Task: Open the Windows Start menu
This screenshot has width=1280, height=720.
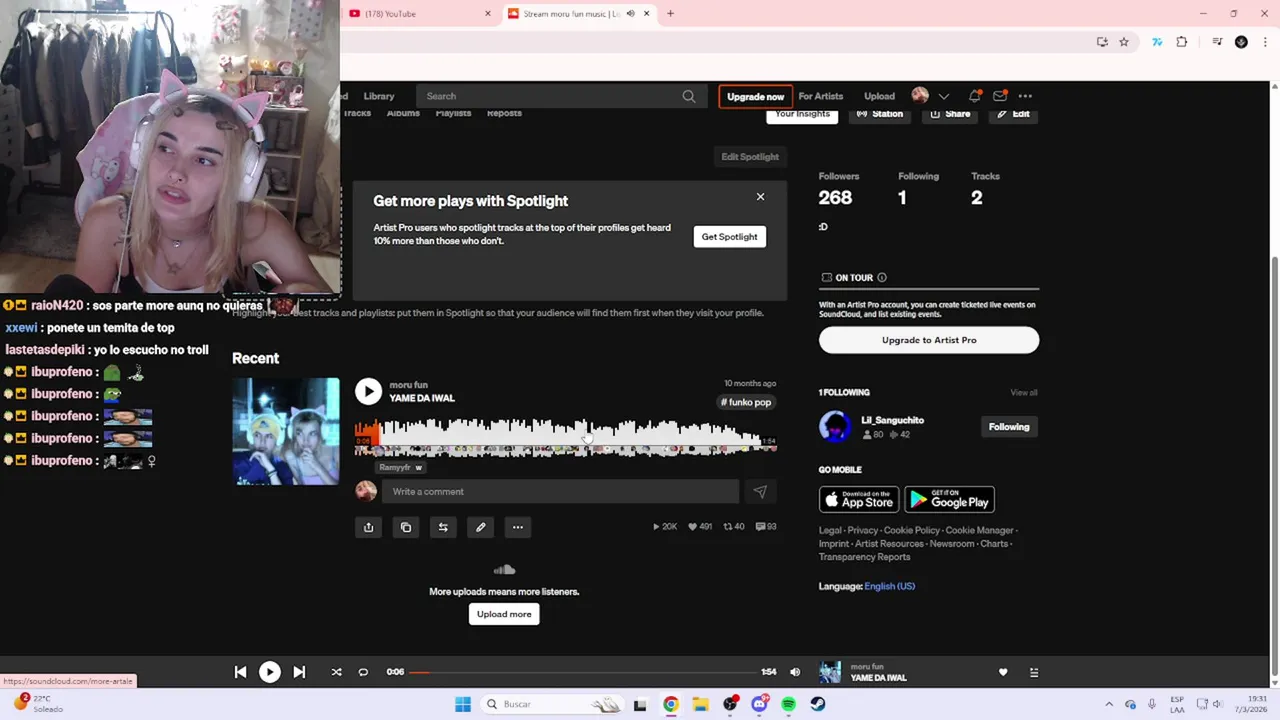Action: click(463, 704)
